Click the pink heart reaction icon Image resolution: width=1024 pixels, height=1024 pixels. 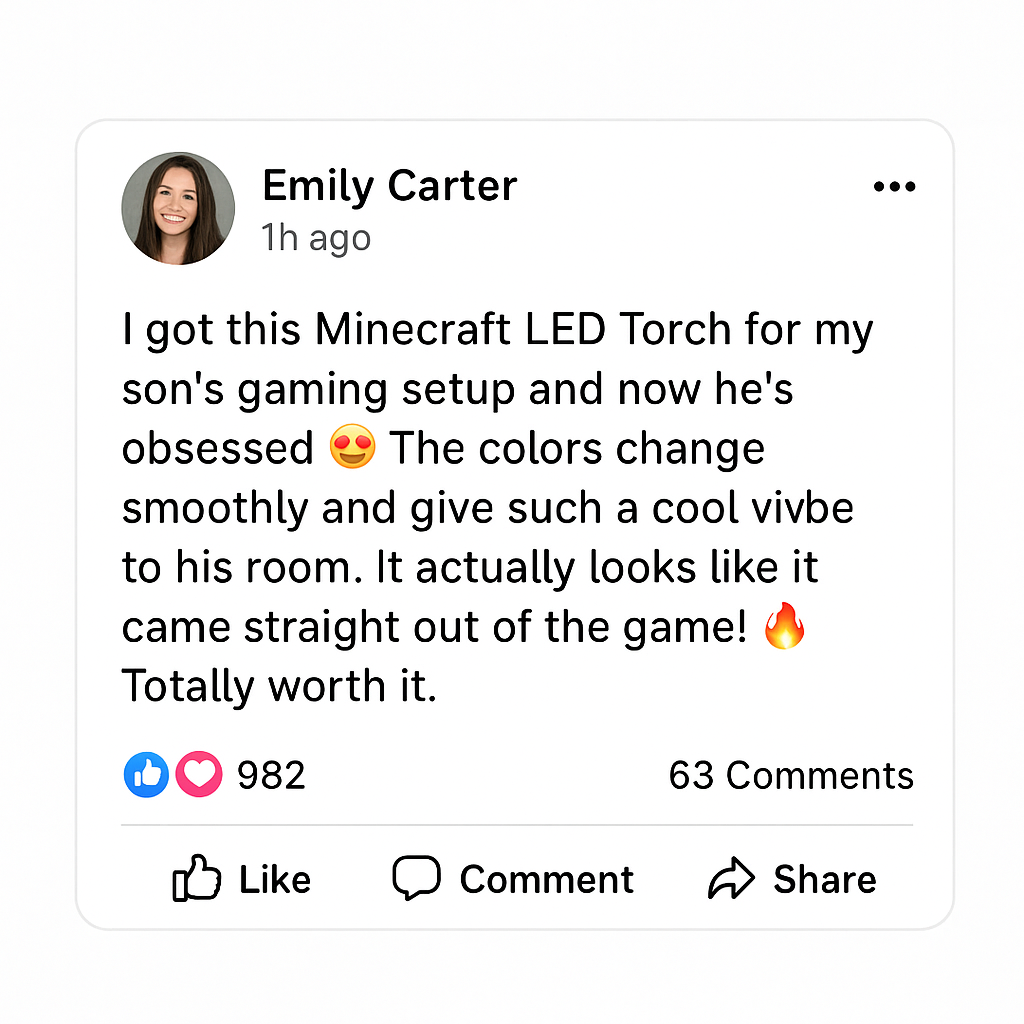pos(199,775)
